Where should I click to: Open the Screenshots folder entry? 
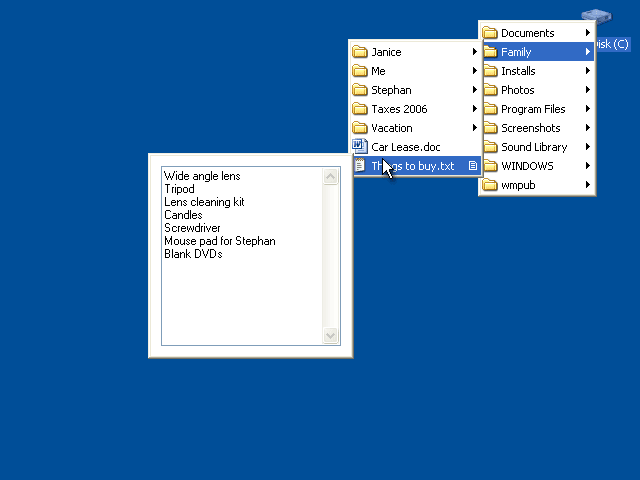tap(530, 128)
